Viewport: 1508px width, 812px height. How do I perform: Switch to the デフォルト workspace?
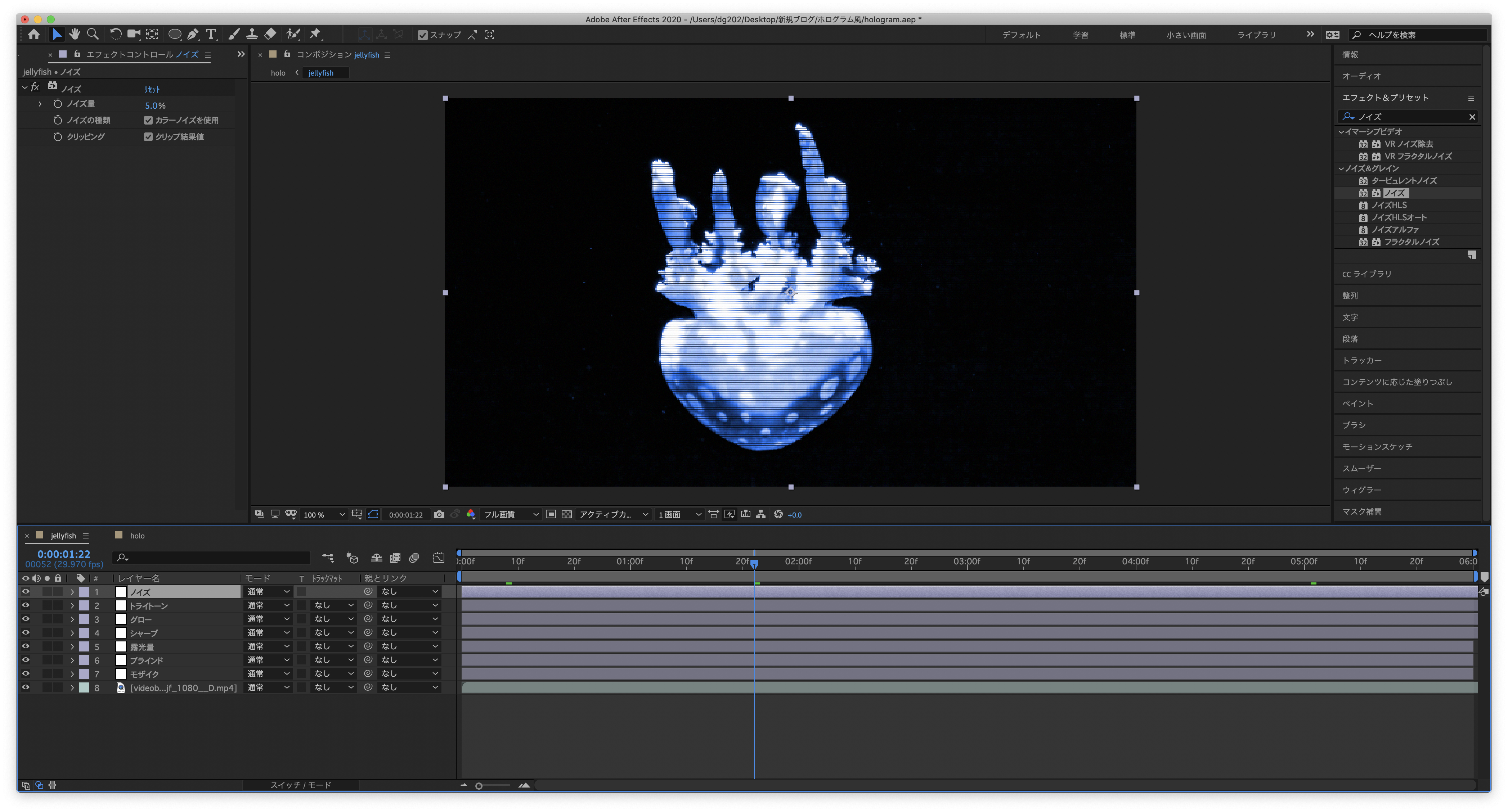(x=1021, y=35)
